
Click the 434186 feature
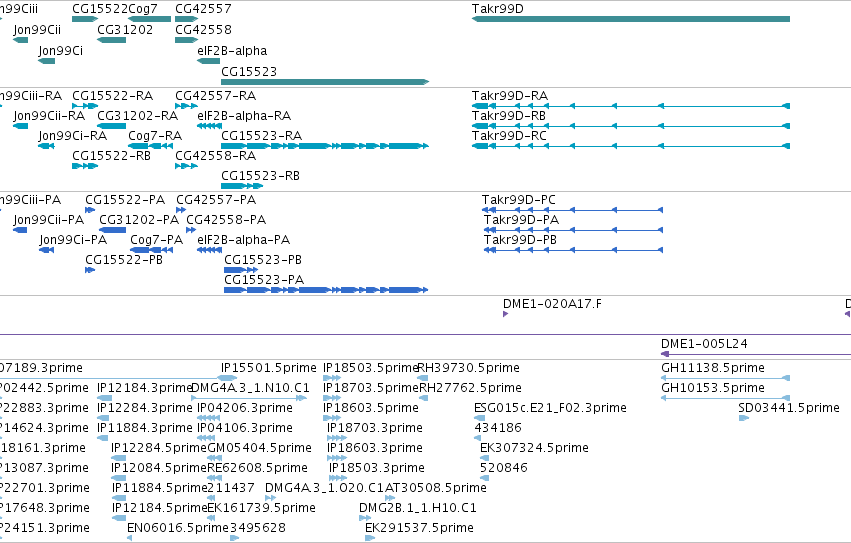[478, 438]
